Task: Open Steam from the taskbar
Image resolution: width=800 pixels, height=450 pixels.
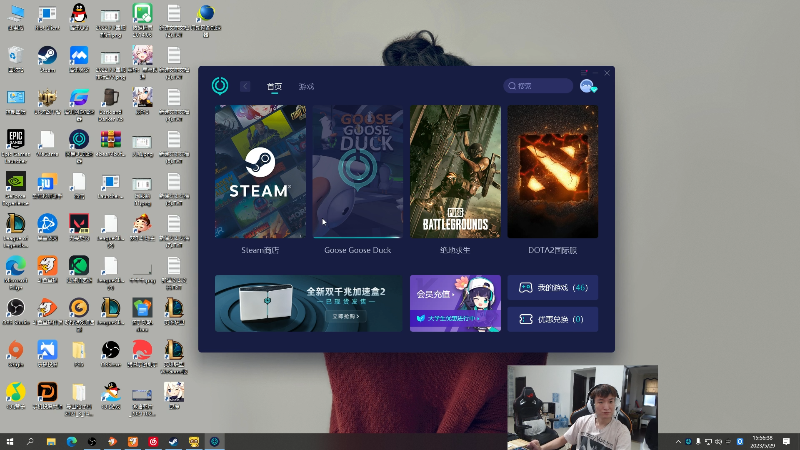Action: pos(173,442)
